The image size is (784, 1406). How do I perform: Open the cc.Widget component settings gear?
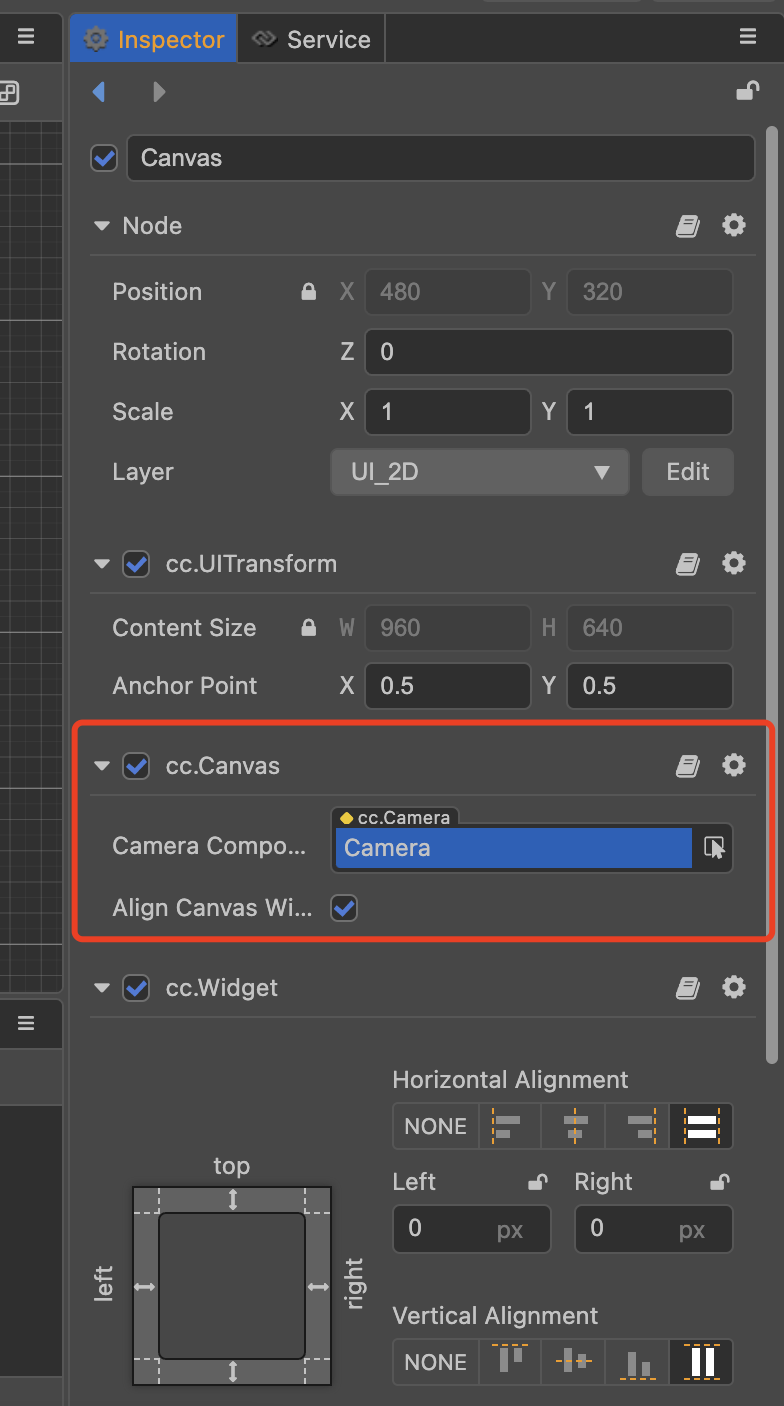coord(734,988)
